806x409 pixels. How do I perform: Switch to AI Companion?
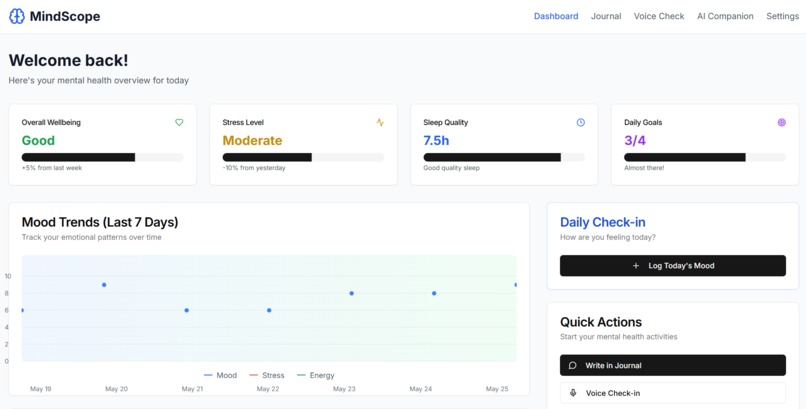pyautogui.click(x=725, y=16)
